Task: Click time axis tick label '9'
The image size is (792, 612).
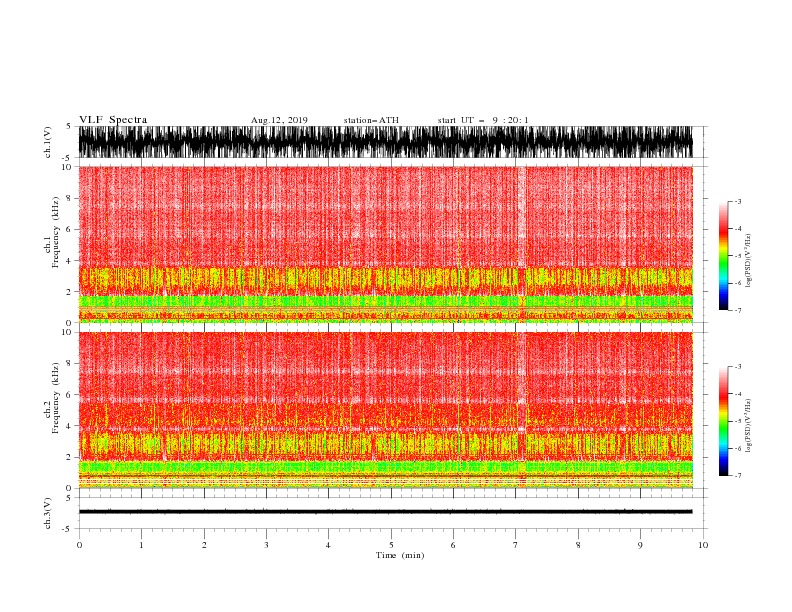Action: pyautogui.click(x=640, y=545)
